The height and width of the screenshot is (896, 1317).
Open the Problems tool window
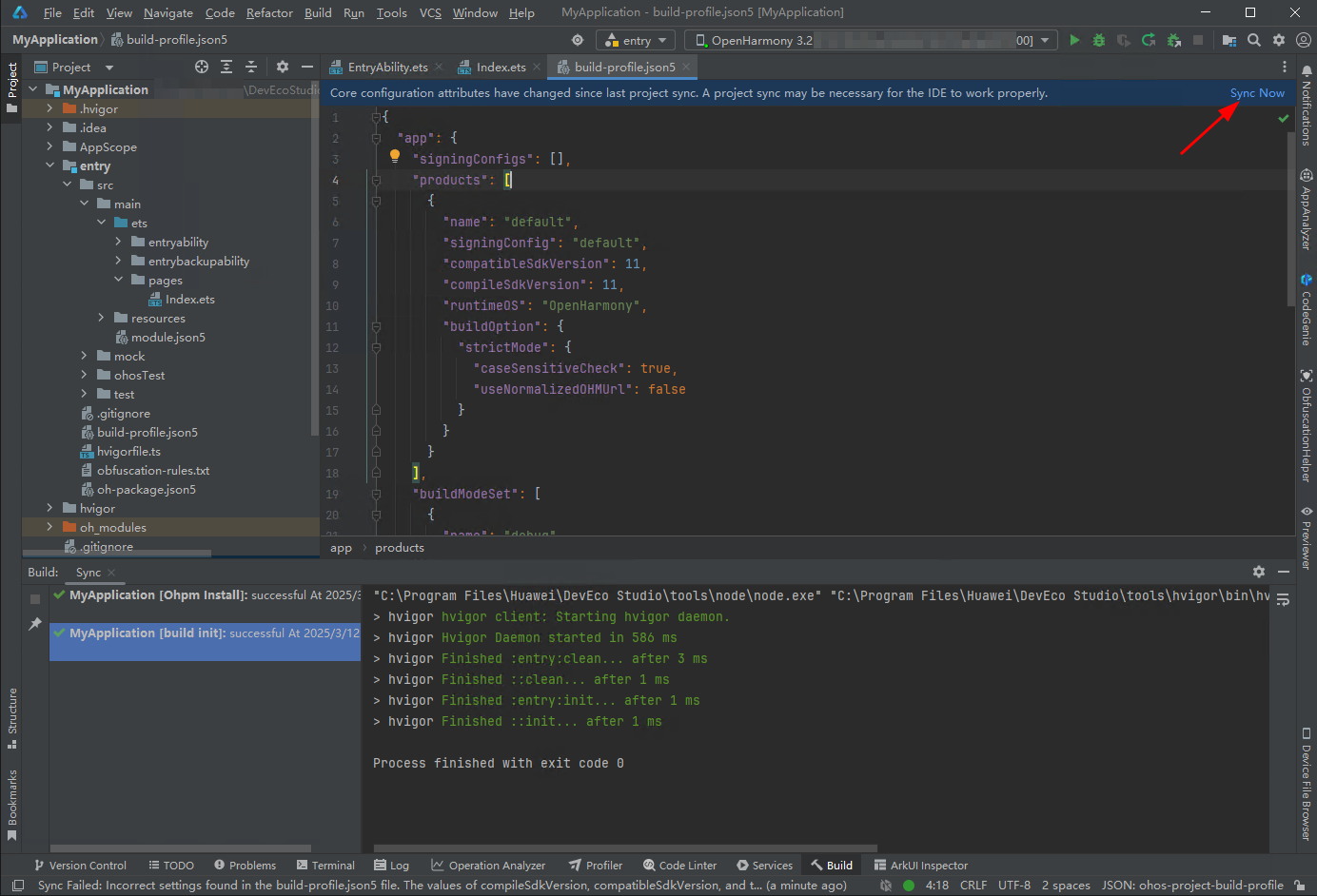point(245,865)
